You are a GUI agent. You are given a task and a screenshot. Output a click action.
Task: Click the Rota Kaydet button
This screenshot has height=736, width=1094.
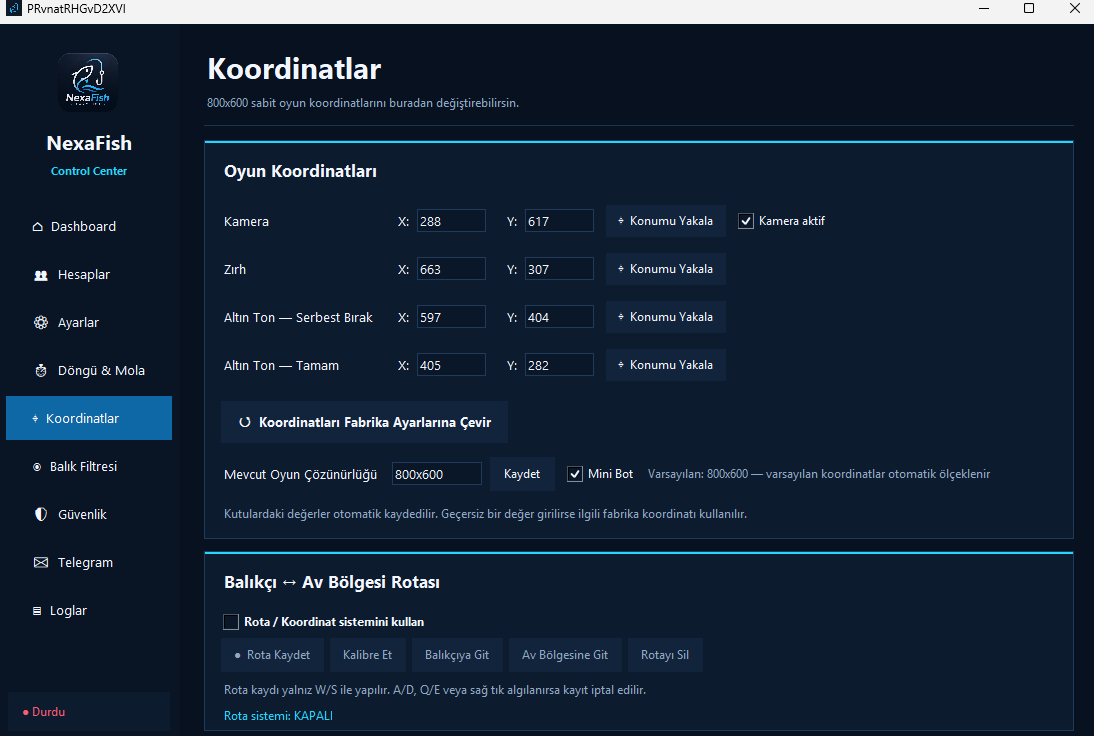272,655
